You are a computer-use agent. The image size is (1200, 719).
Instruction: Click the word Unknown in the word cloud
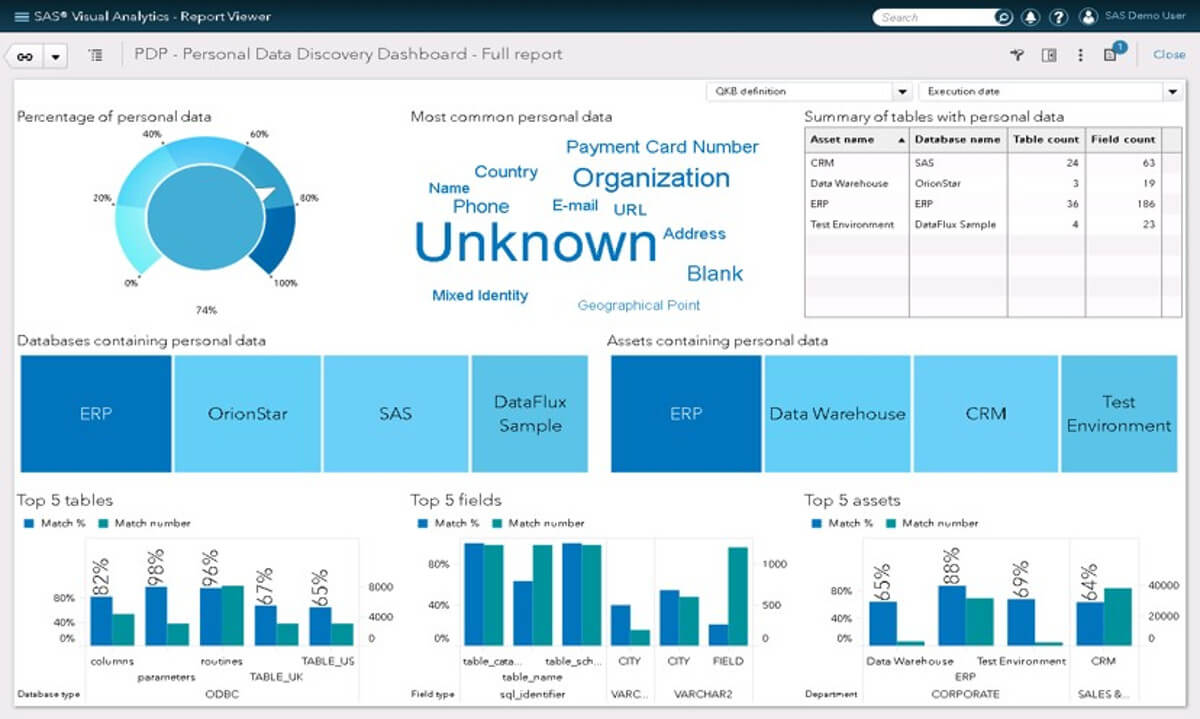[535, 243]
